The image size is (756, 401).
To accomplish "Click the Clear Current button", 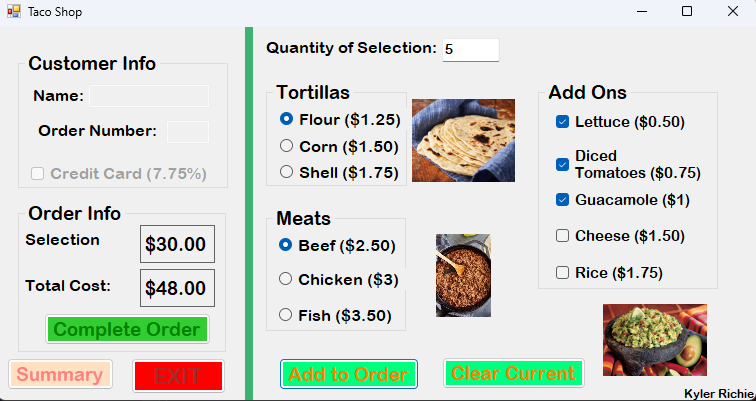I will (x=514, y=374).
